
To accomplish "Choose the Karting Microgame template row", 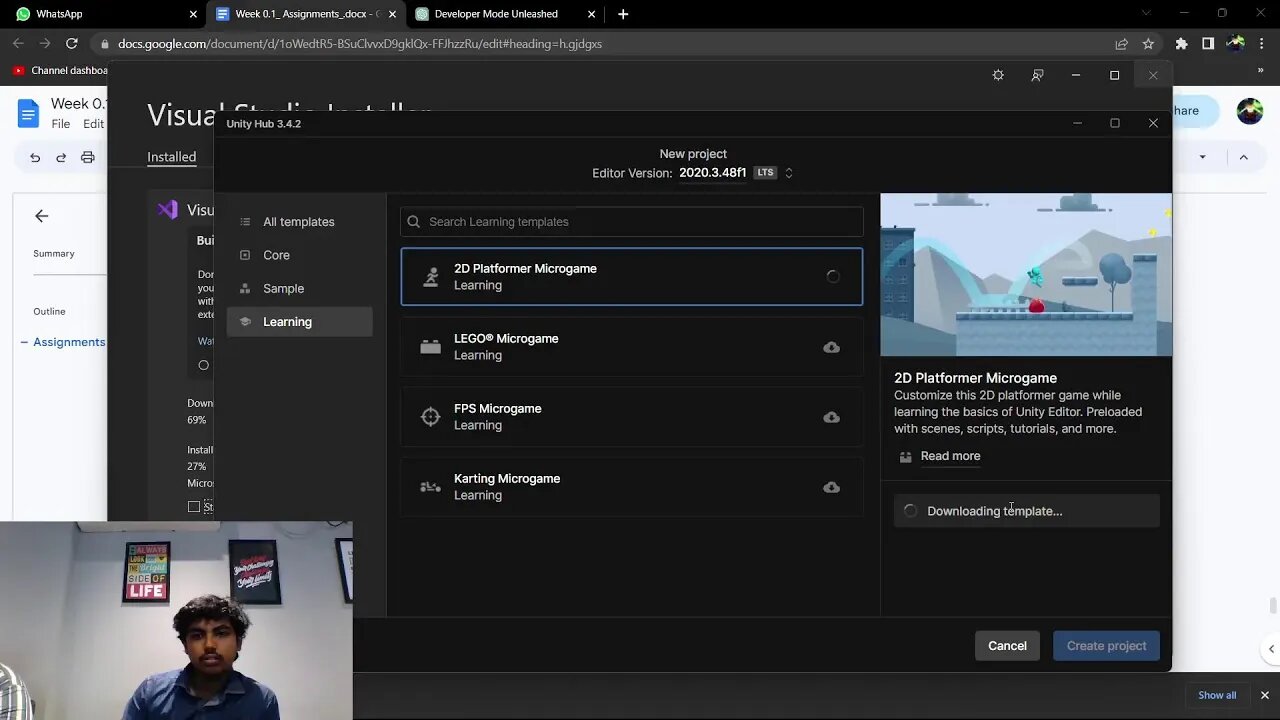I will click(x=632, y=487).
